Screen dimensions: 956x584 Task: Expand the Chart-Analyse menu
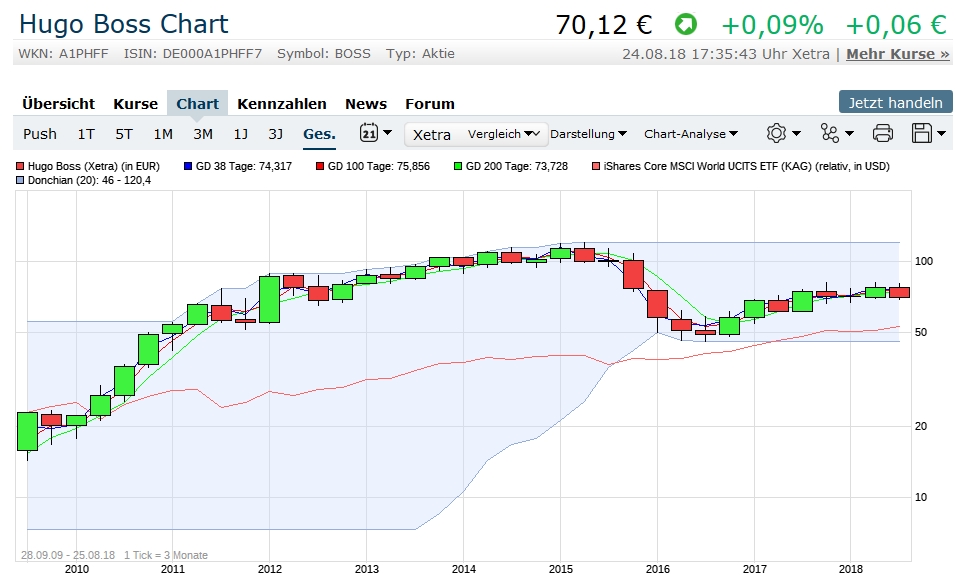(691, 134)
